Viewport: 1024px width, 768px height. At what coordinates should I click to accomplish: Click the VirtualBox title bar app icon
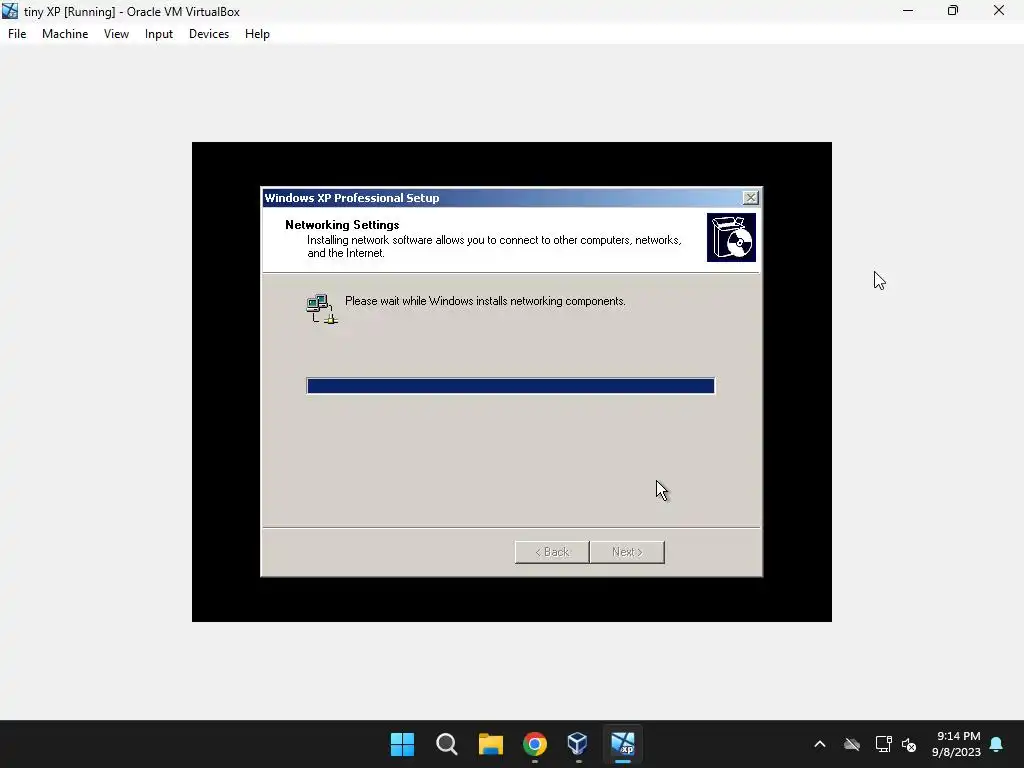(x=10, y=11)
